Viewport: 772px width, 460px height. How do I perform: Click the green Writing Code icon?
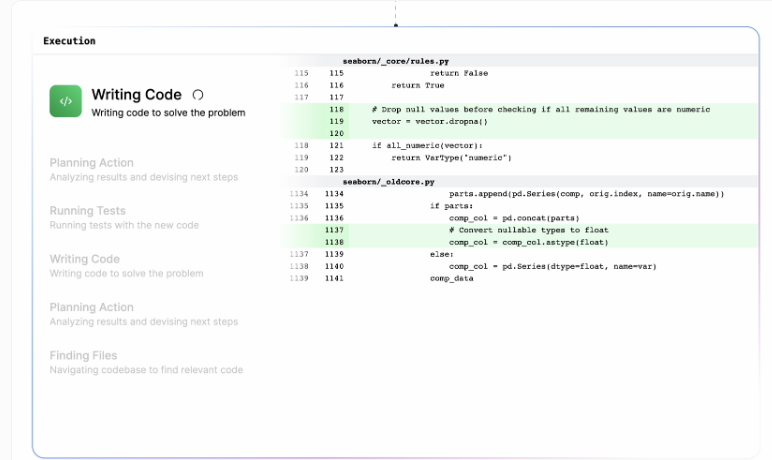click(x=65, y=101)
